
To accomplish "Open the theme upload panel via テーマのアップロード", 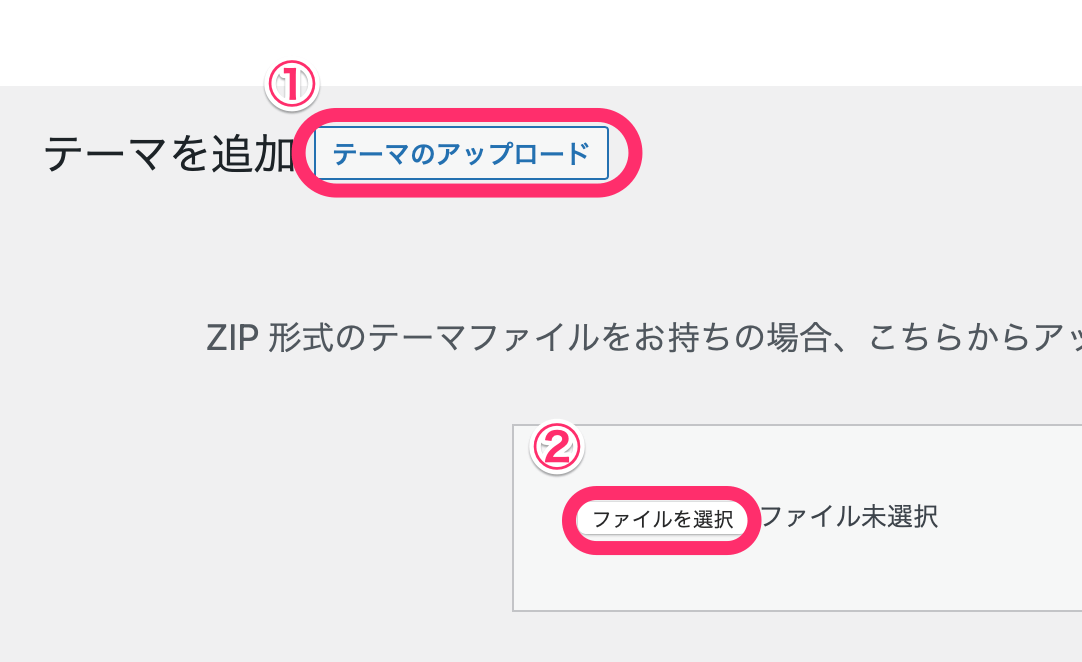I will (x=461, y=154).
